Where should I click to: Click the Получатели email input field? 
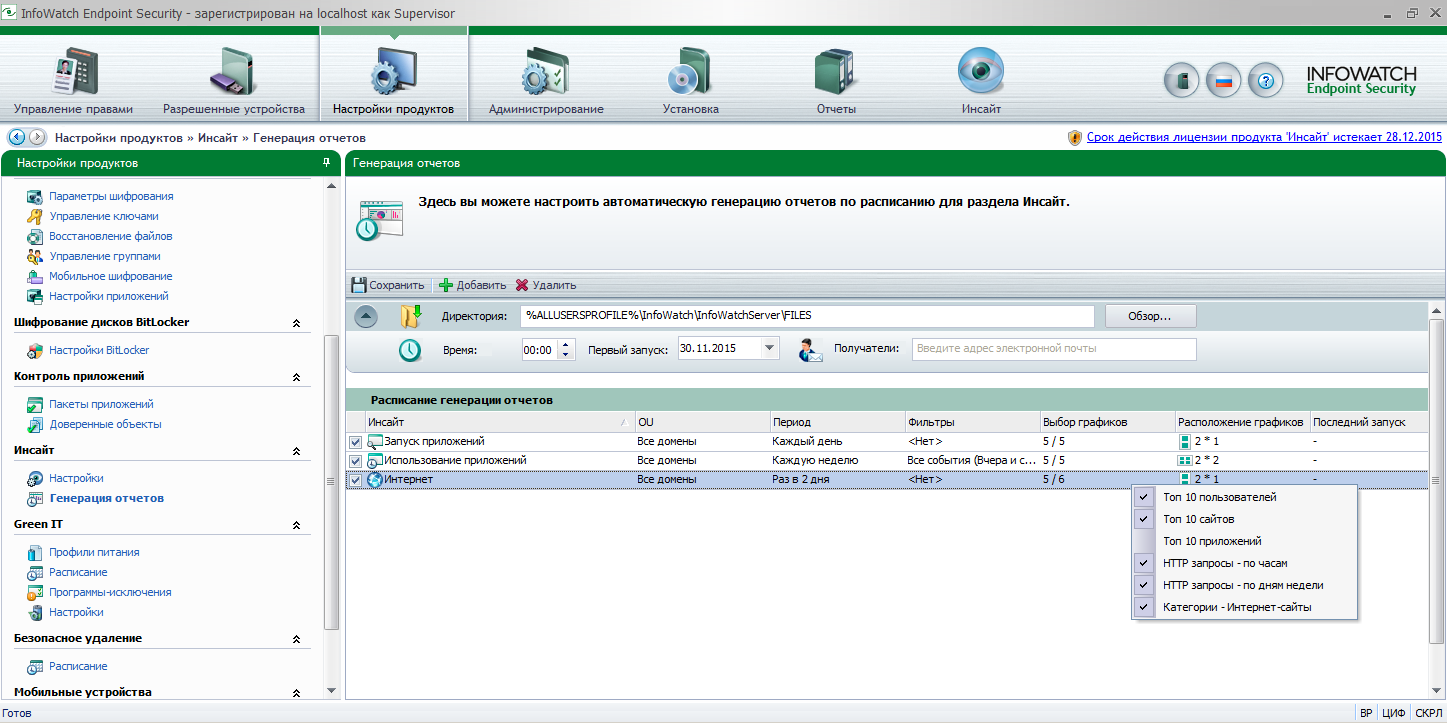[x=1053, y=349]
